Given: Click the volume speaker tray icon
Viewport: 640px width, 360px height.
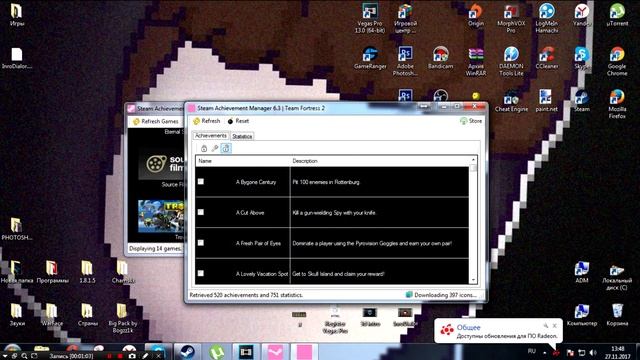Looking at the screenshot, I should point(593,353).
